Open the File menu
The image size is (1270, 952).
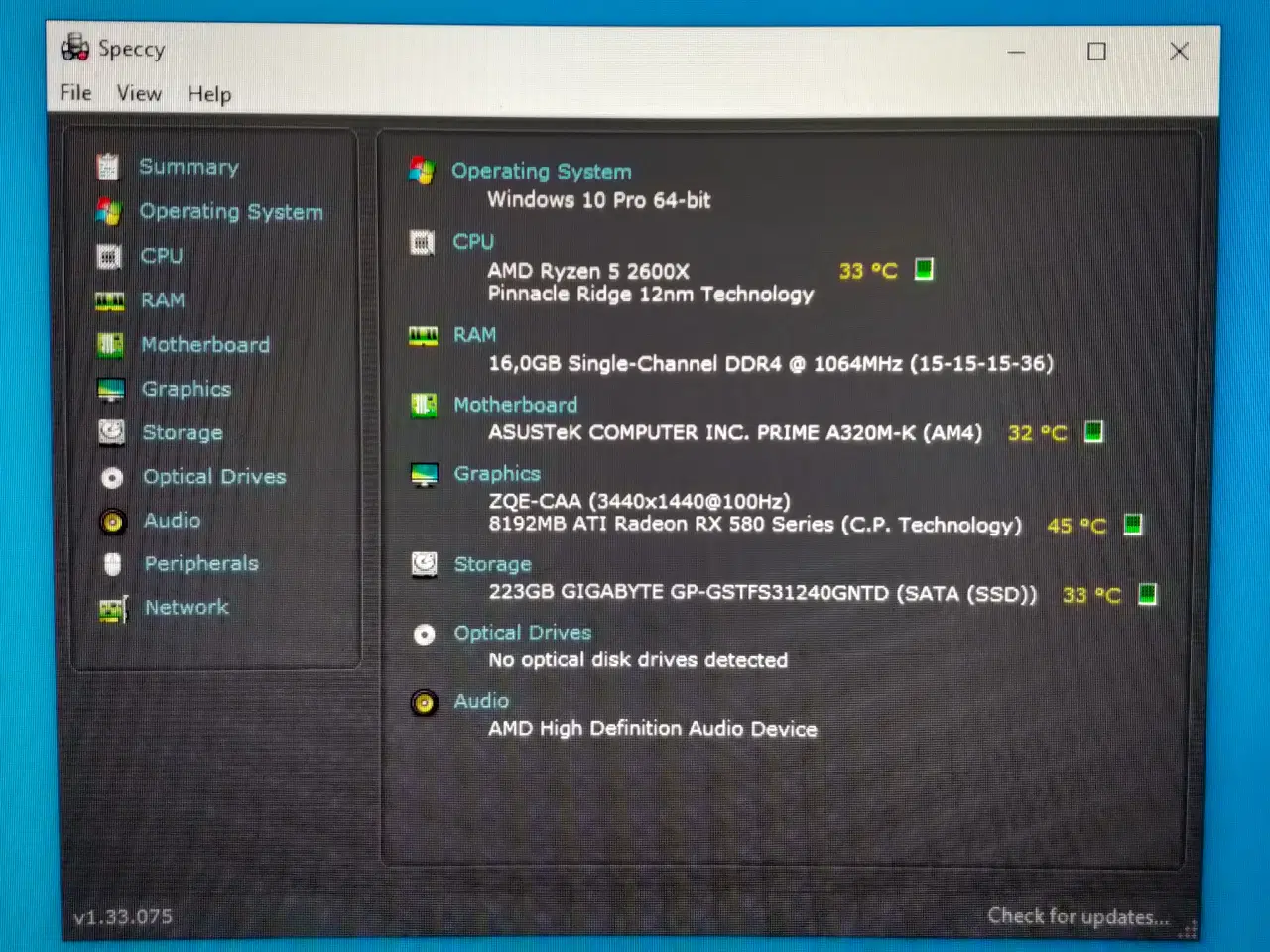coord(75,93)
